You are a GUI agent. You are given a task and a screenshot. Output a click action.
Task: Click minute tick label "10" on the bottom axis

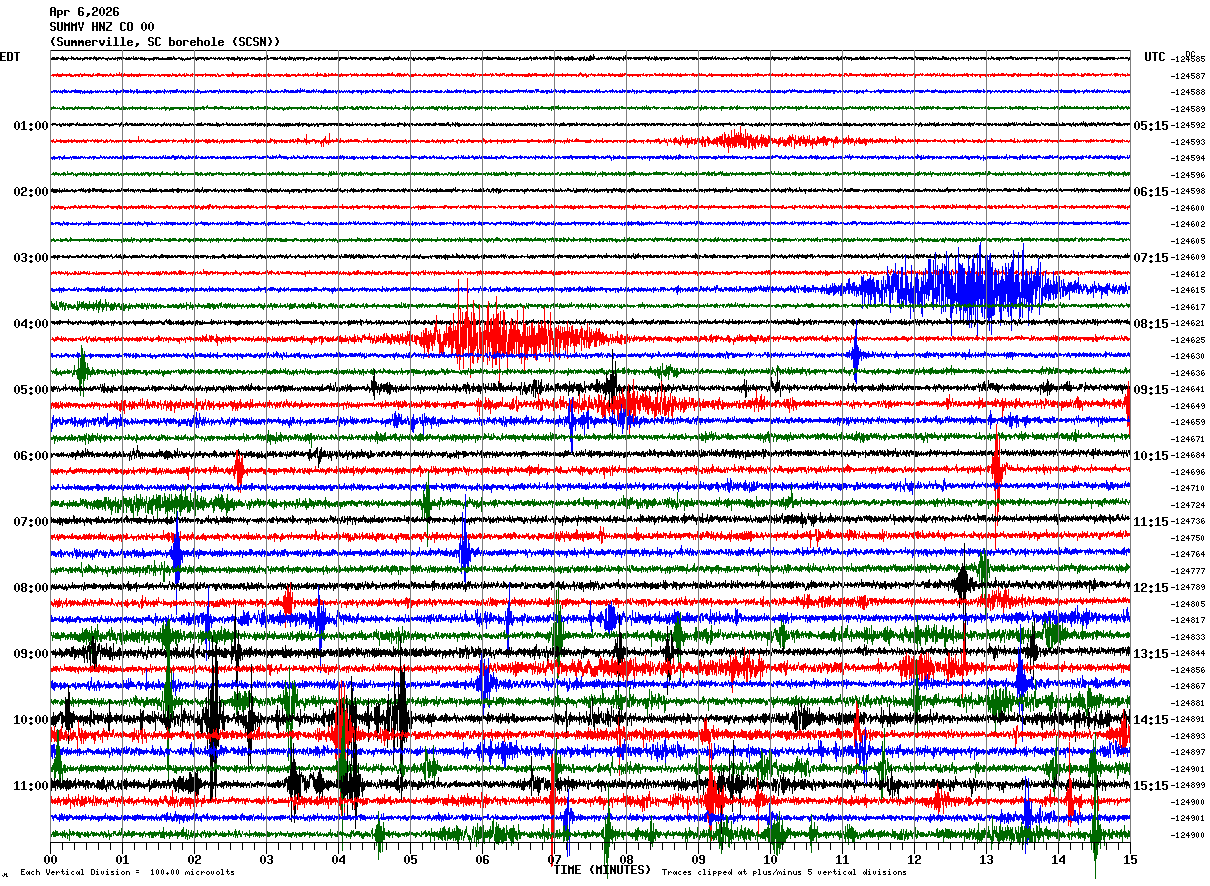tap(770, 859)
